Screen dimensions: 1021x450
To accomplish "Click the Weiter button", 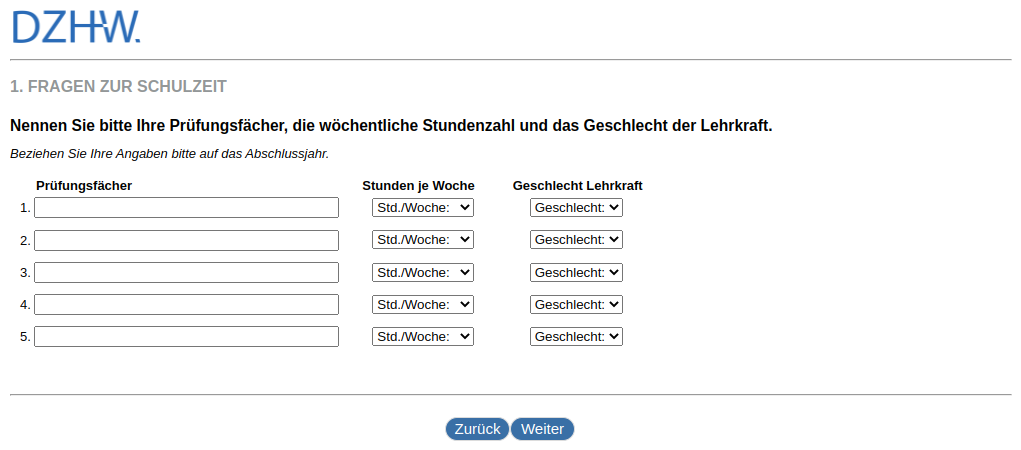I will [x=542, y=429].
